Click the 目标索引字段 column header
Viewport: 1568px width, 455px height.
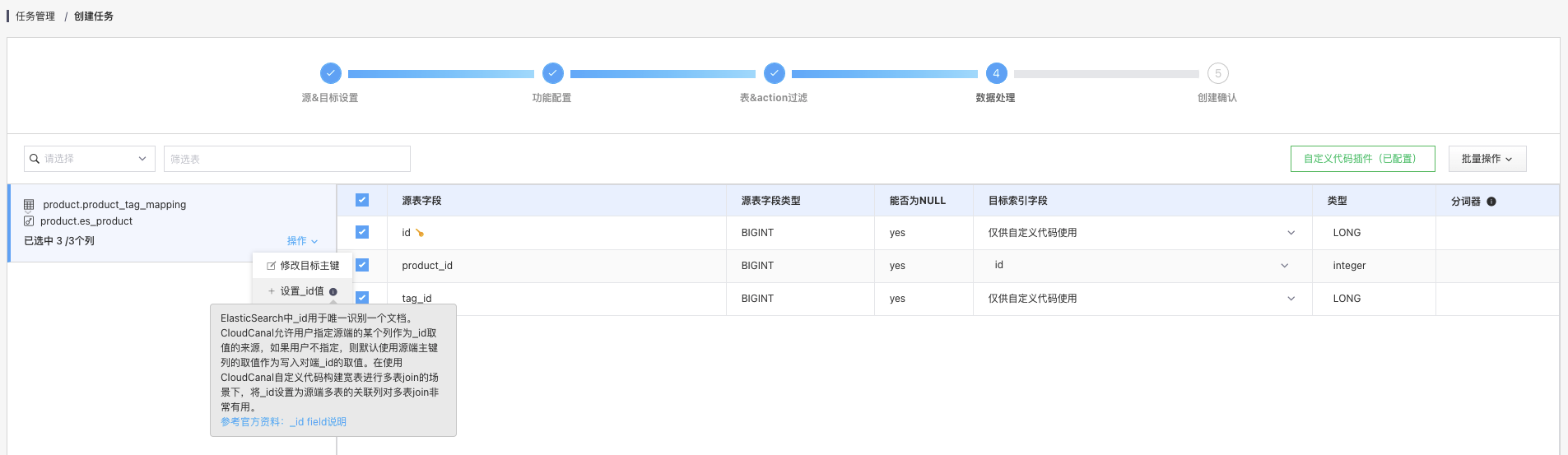pos(1017,201)
